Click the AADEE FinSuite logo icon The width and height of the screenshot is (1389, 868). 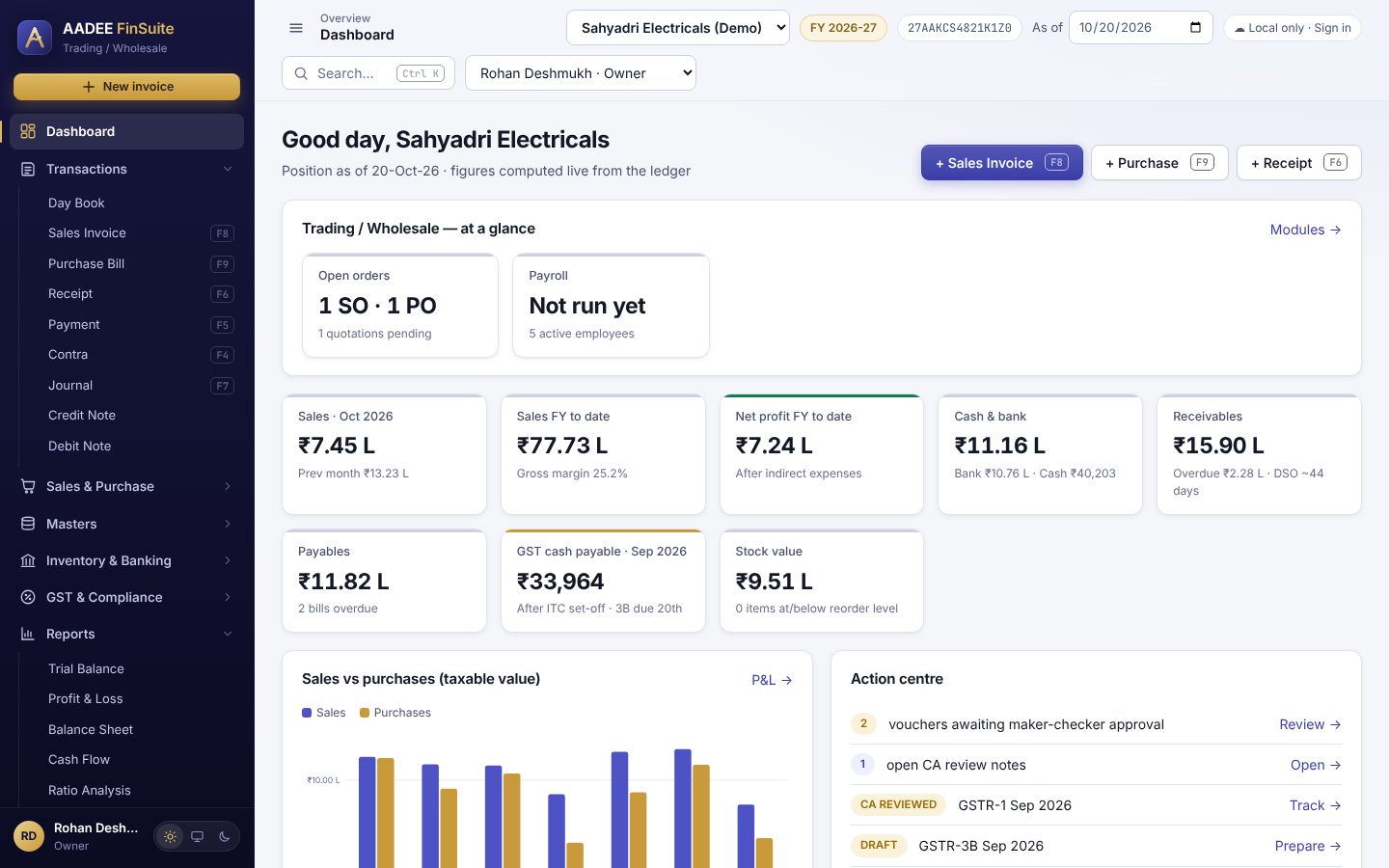point(35,38)
